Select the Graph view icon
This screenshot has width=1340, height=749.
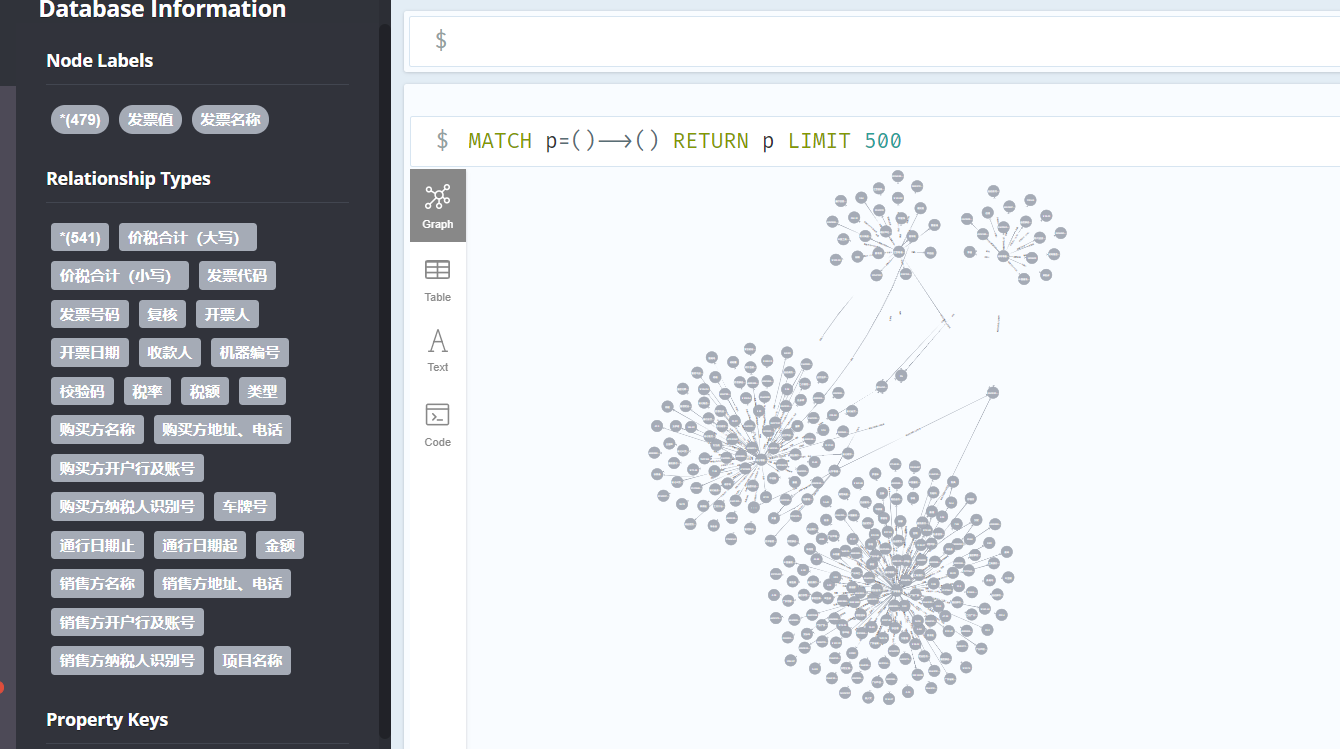coord(437,205)
